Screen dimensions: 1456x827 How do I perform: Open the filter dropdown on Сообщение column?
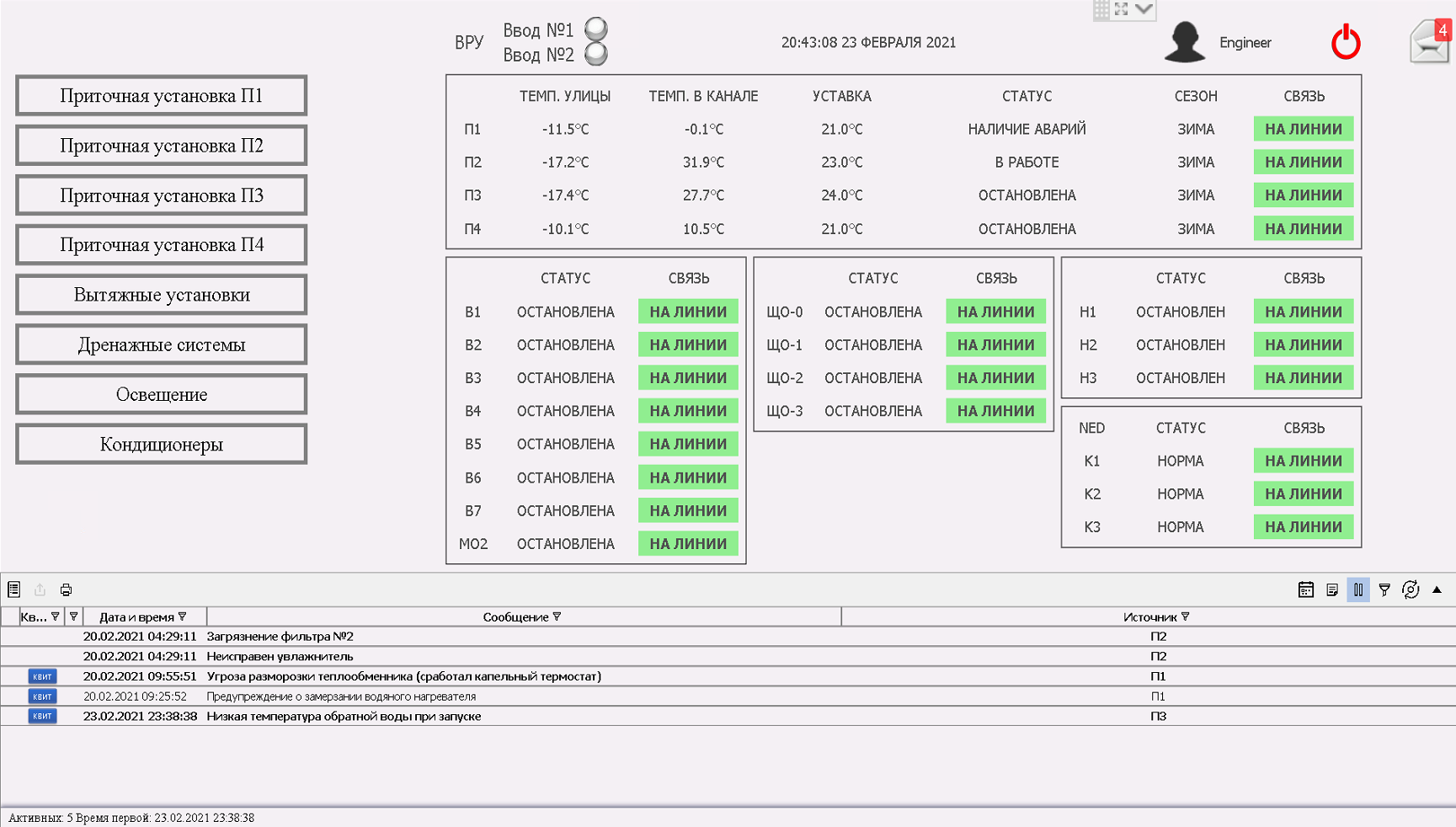click(x=557, y=616)
